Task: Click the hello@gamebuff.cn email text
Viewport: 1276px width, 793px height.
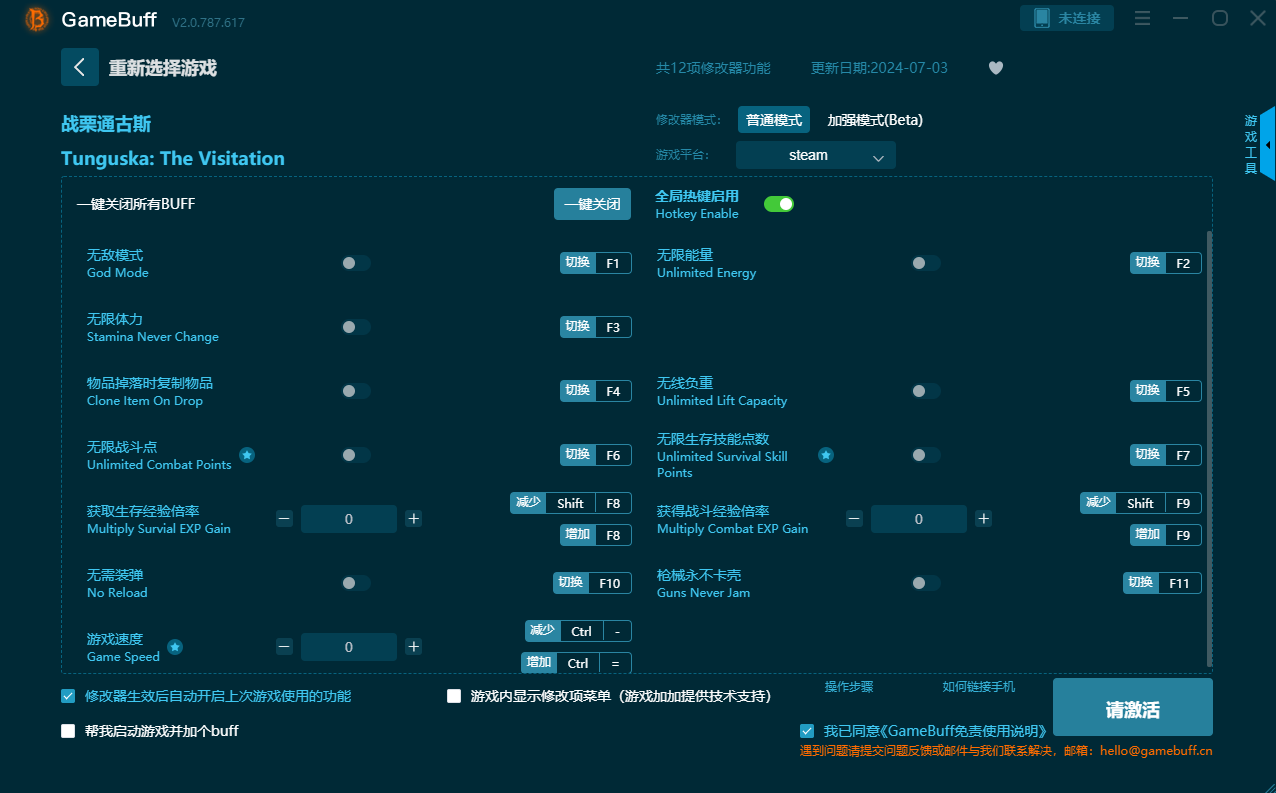Action: tap(1156, 750)
